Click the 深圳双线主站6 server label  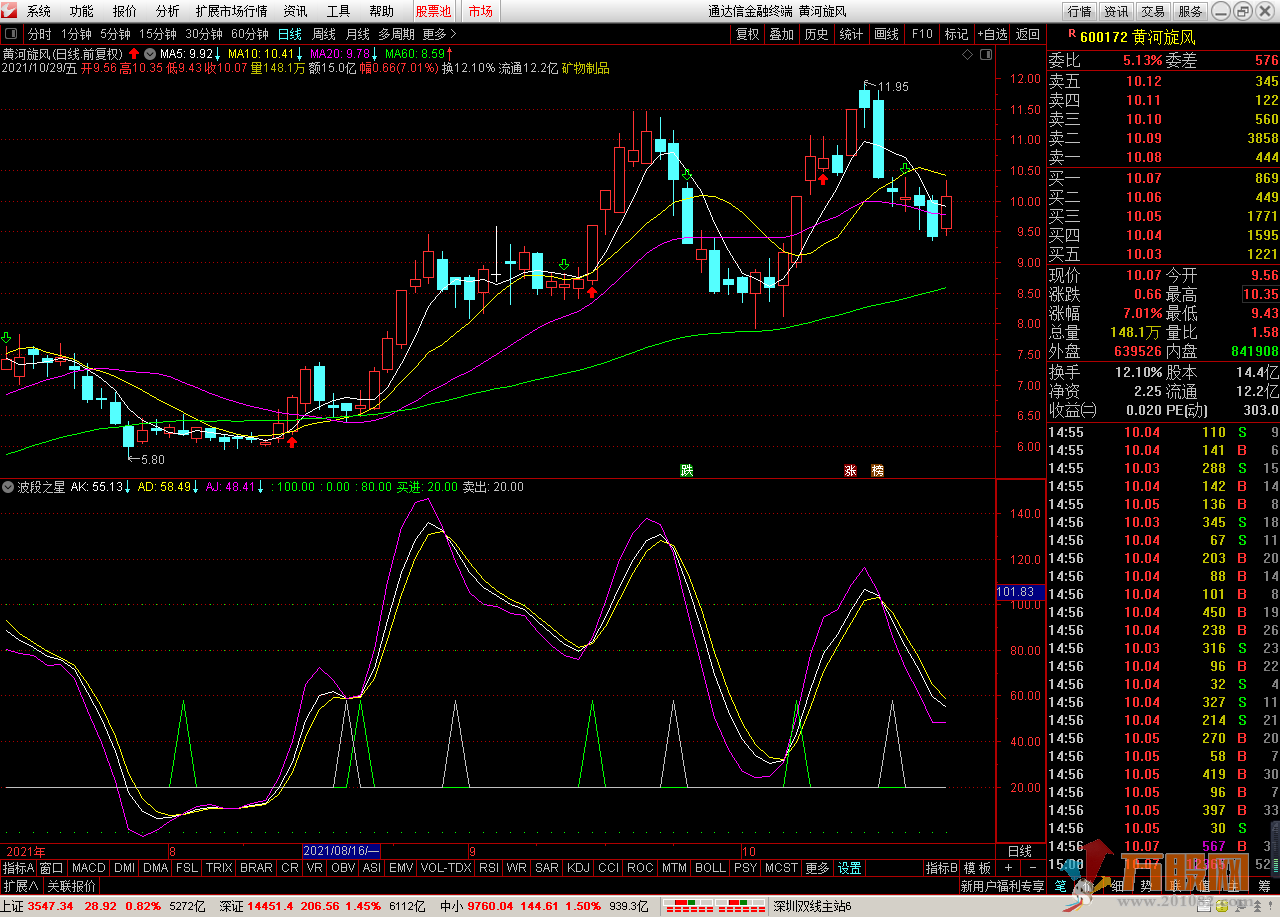811,906
